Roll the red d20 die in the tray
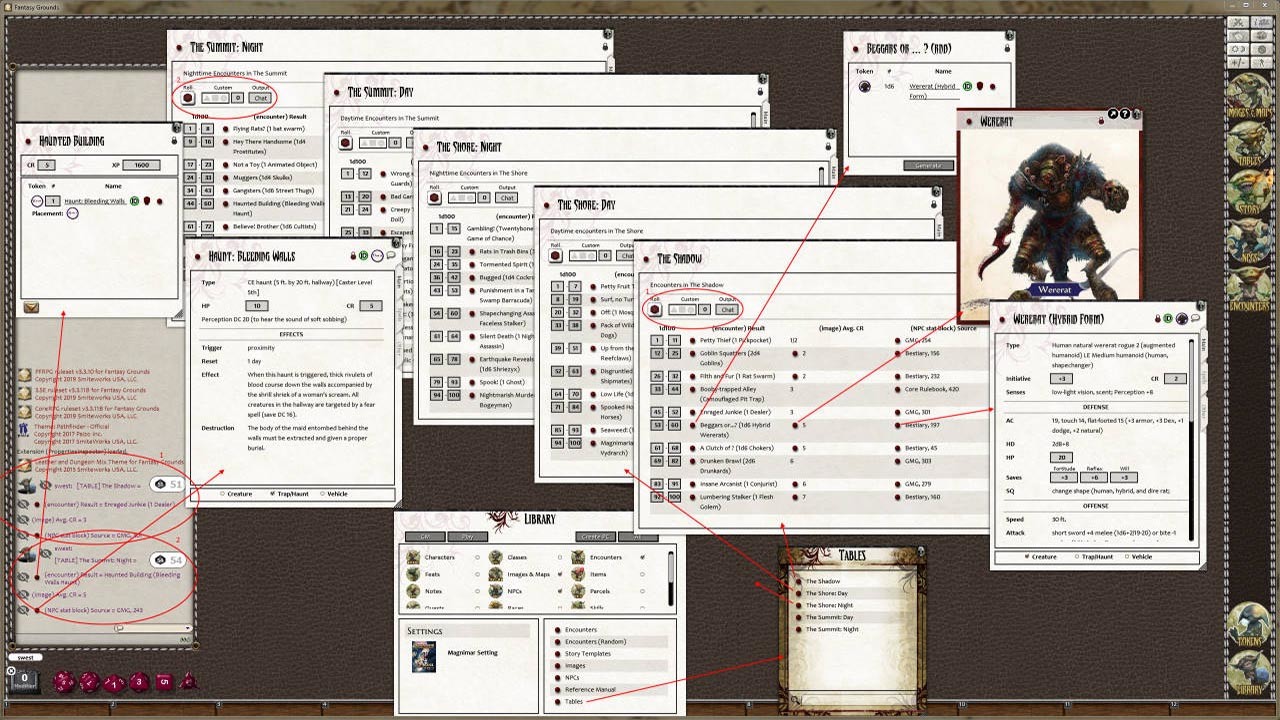 pyautogui.click(x=64, y=681)
